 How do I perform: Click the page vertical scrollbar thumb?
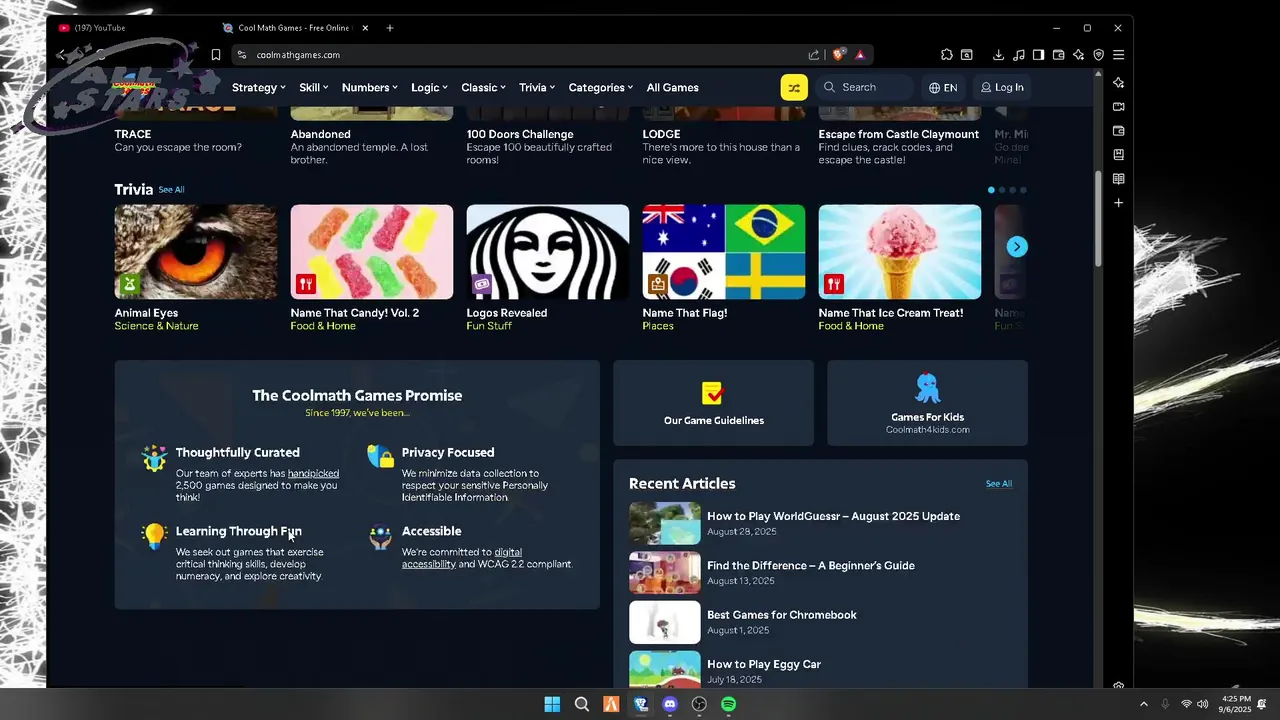pyautogui.click(x=1098, y=219)
